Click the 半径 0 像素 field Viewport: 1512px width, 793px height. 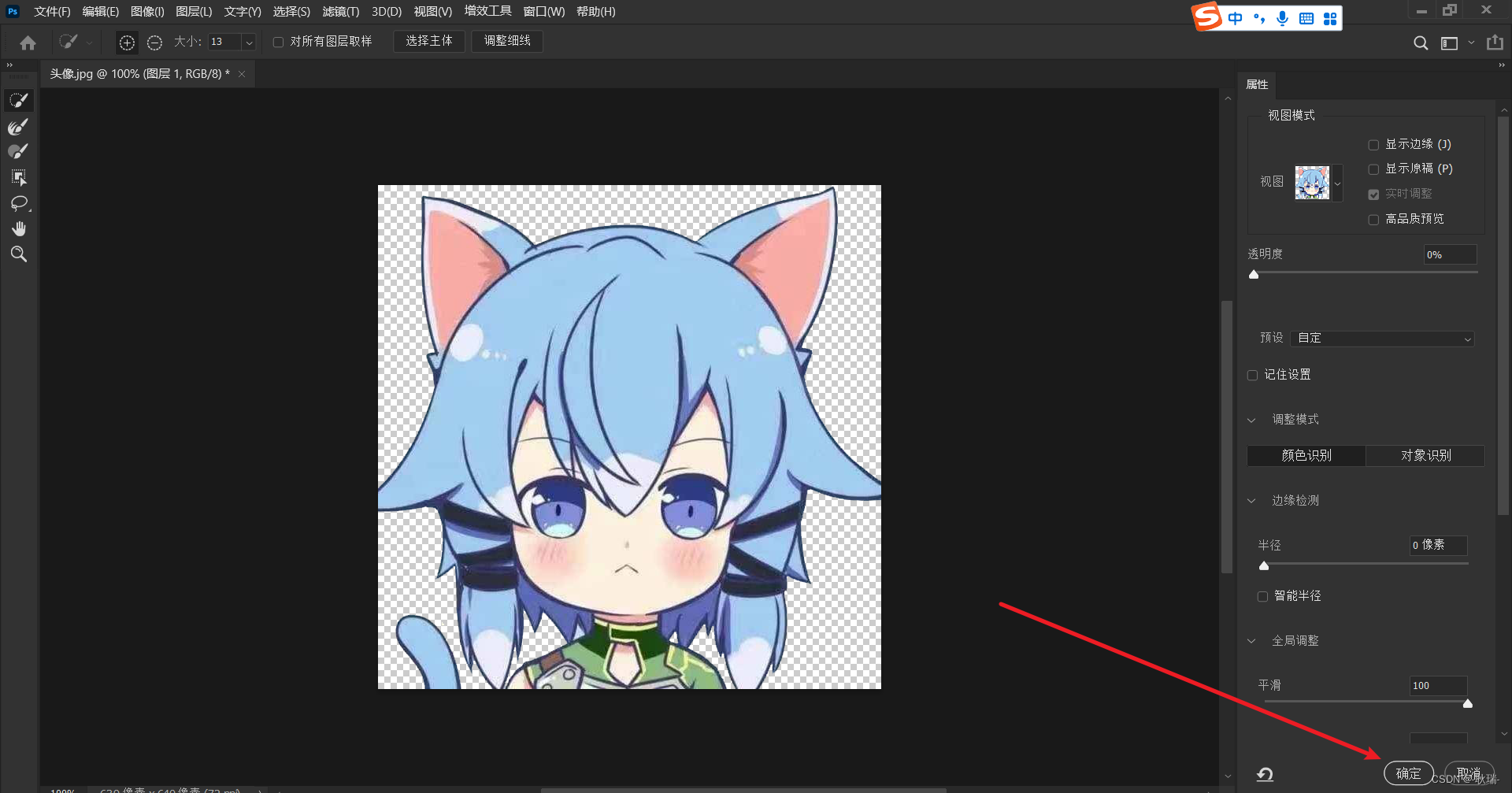tap(1438, 546)
